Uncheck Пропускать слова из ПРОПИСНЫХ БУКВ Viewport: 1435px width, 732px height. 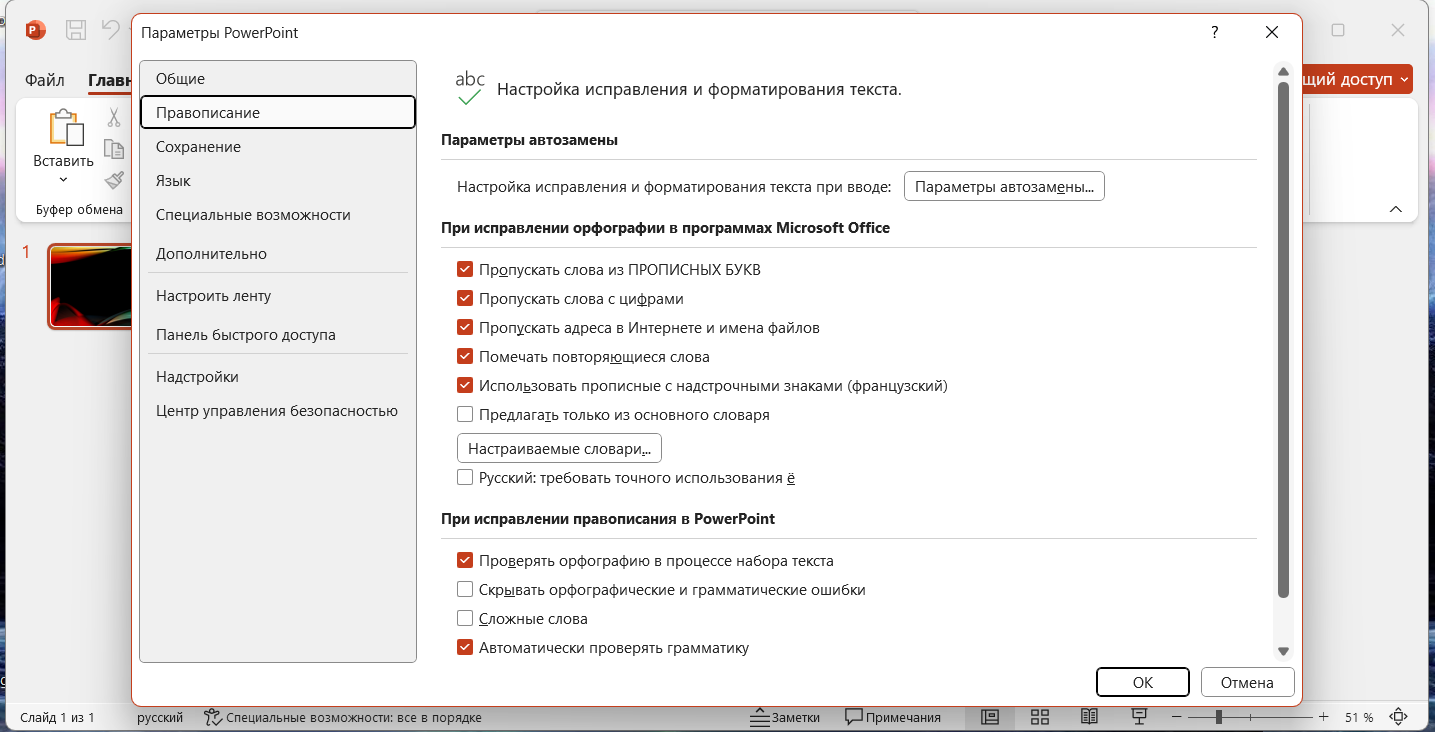(465, 270)
